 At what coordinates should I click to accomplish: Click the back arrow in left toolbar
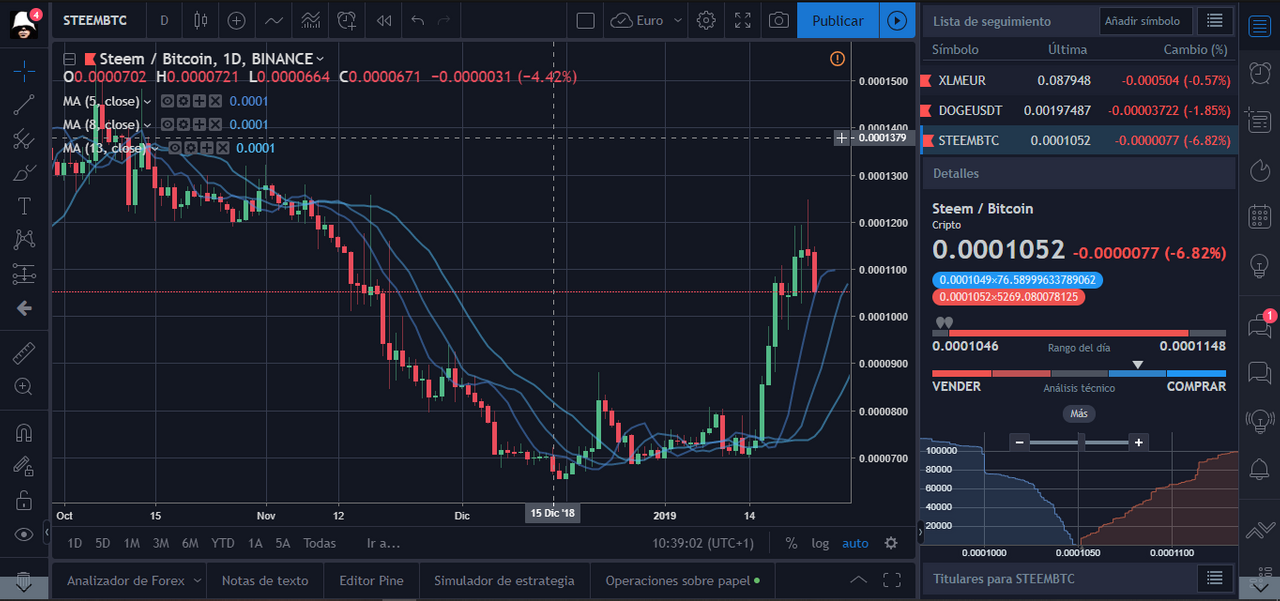pyautogui.click(x=24, y=308)
